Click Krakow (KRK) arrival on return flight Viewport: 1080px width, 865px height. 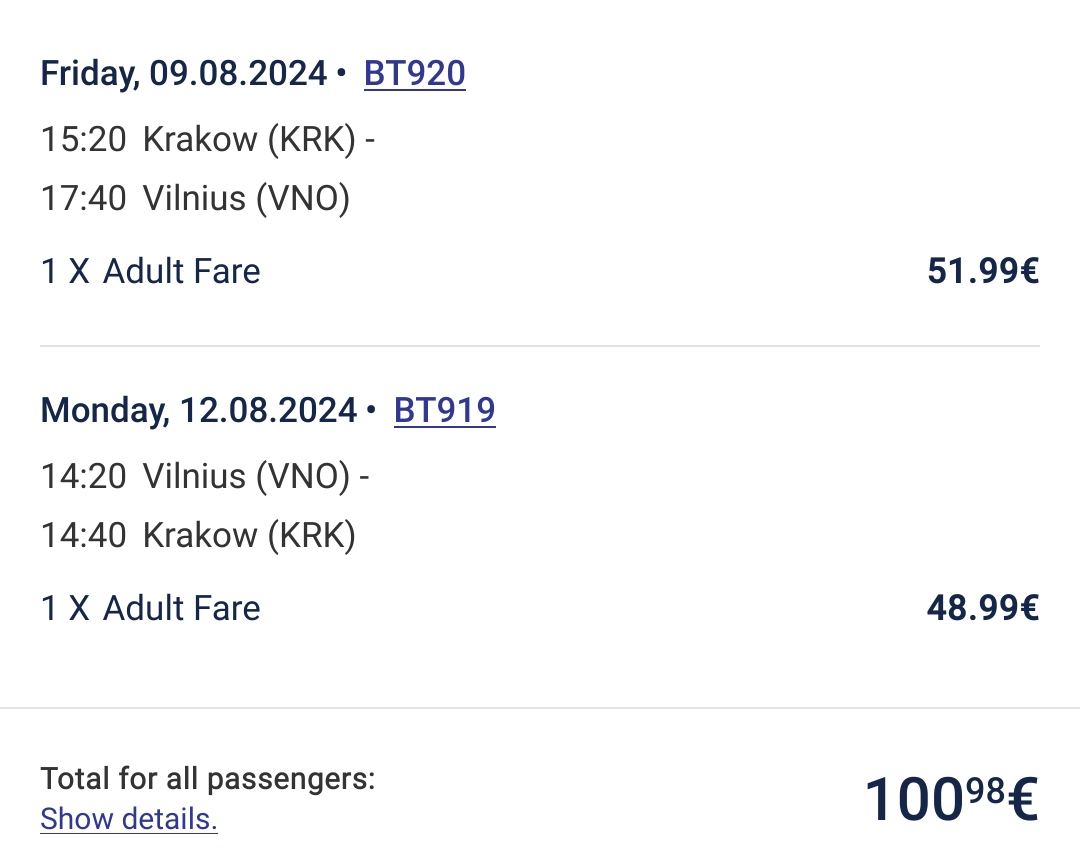(x=249, y=535)
